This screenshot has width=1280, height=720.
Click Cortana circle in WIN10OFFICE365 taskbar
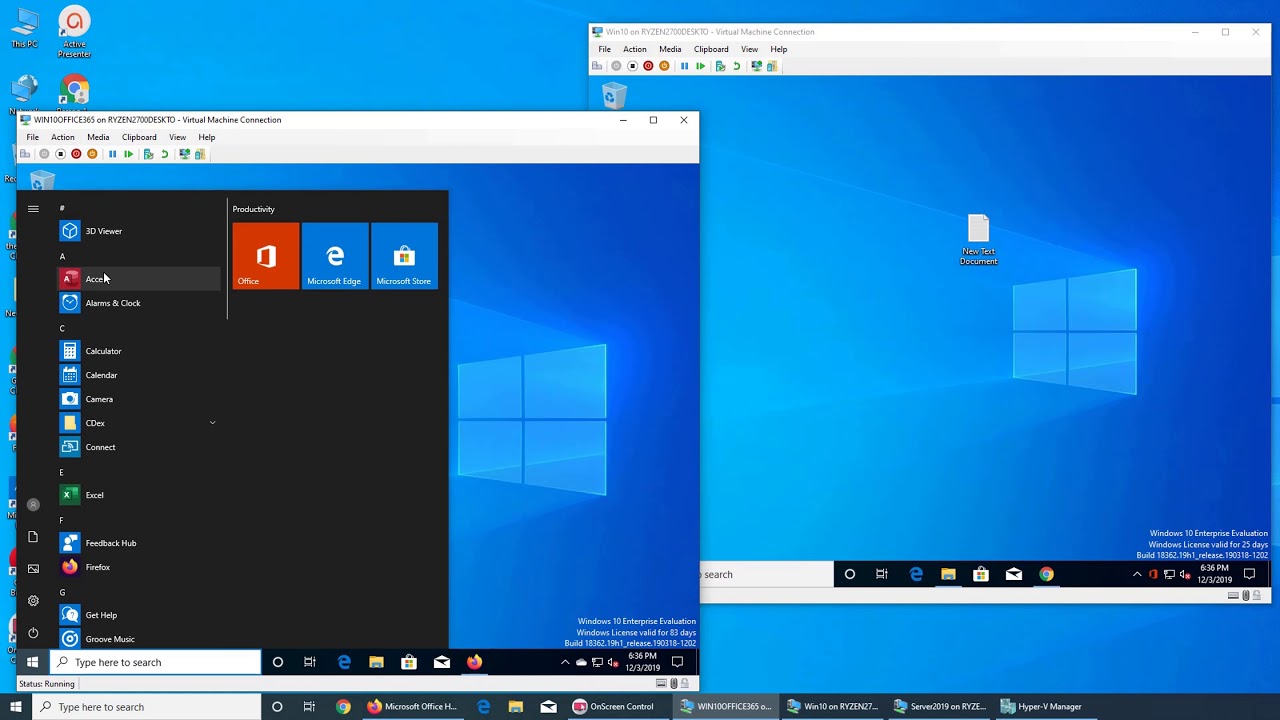tap(278, 662)
